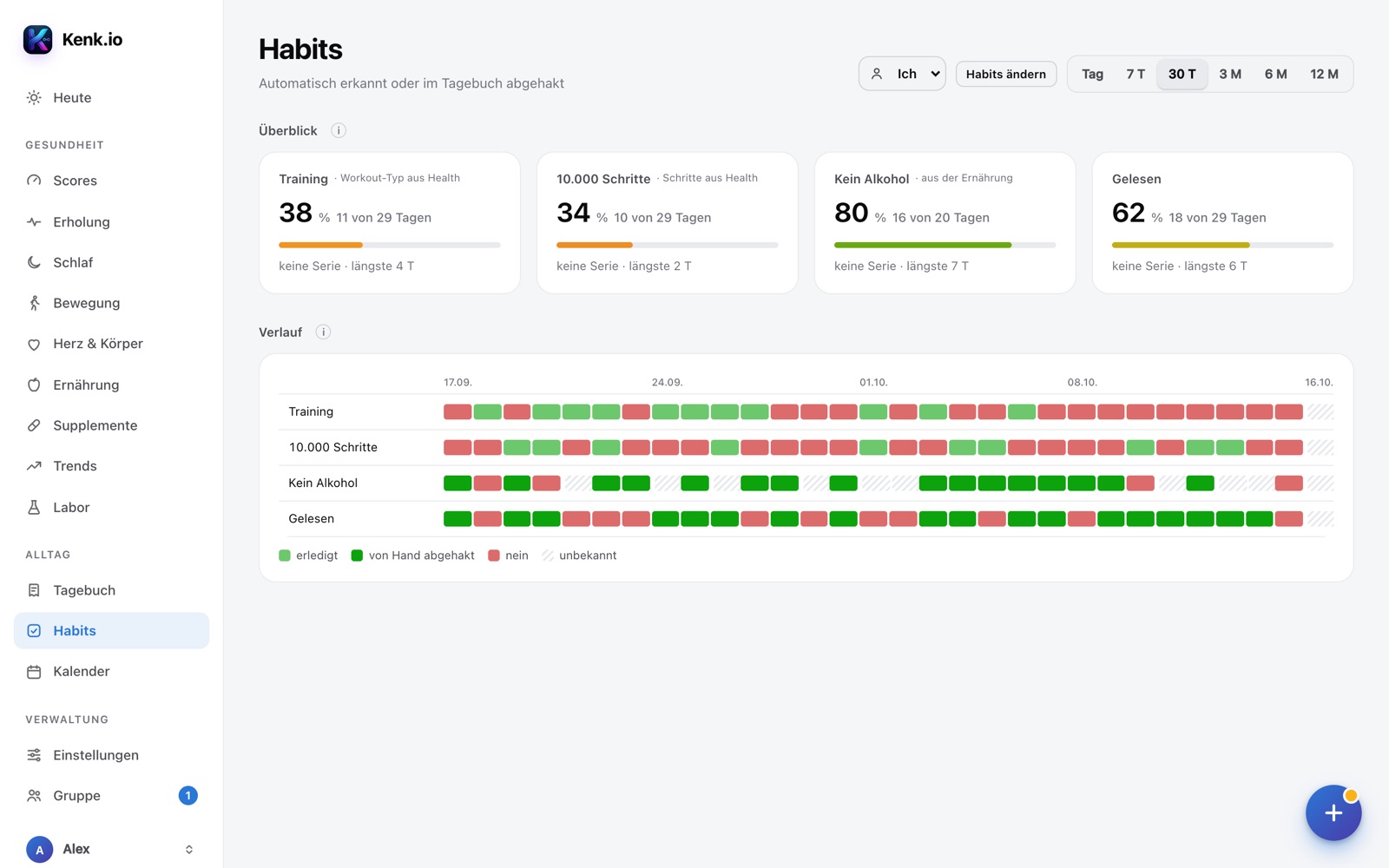This screenshot has height=868, width=1389.
Task: Click first Training day cell 17.09.
Action: pyautogui.click(x=458, y=411)
